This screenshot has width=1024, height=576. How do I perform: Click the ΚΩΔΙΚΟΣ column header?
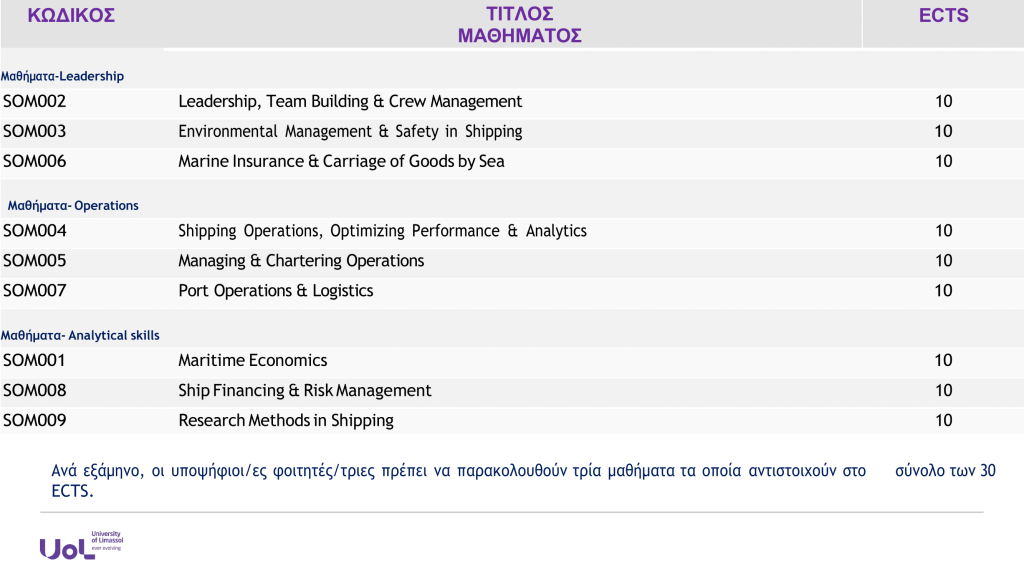click(71, 16)
